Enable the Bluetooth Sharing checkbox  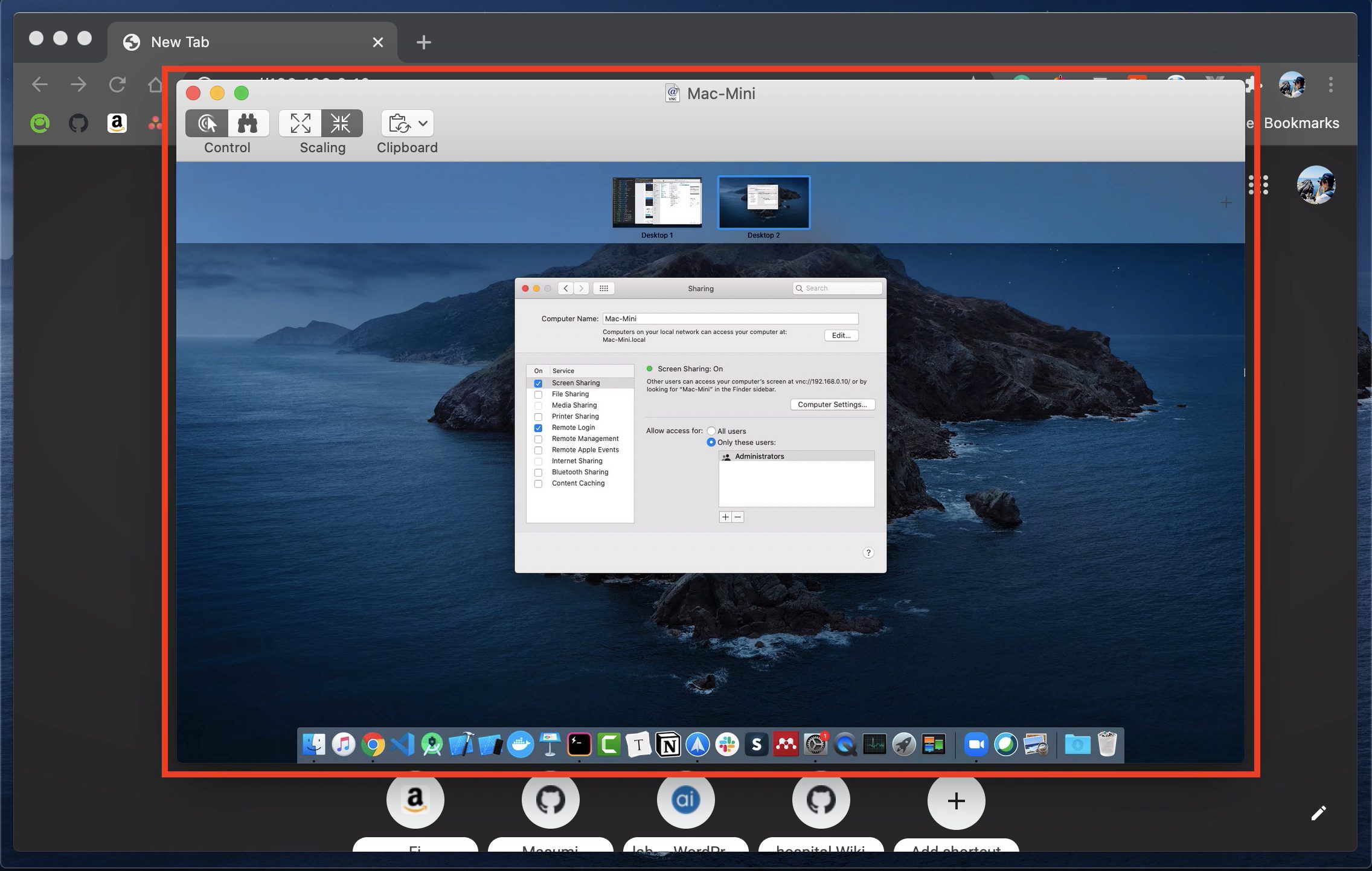tap(538, 472)
